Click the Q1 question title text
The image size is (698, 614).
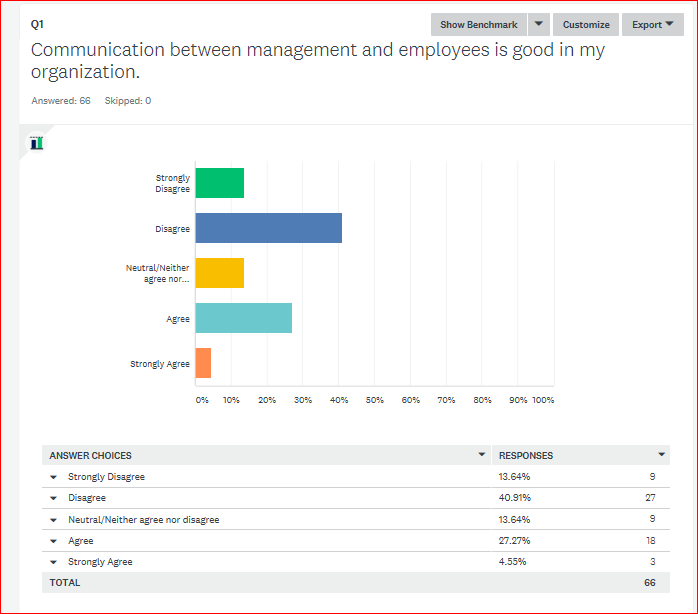click(317, 61)
